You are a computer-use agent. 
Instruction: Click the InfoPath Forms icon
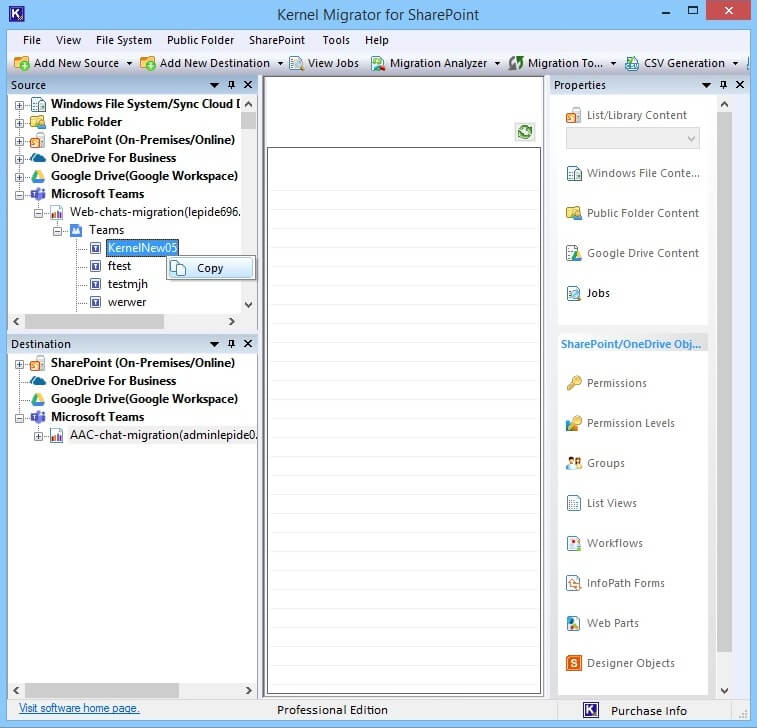coord(574,583)
